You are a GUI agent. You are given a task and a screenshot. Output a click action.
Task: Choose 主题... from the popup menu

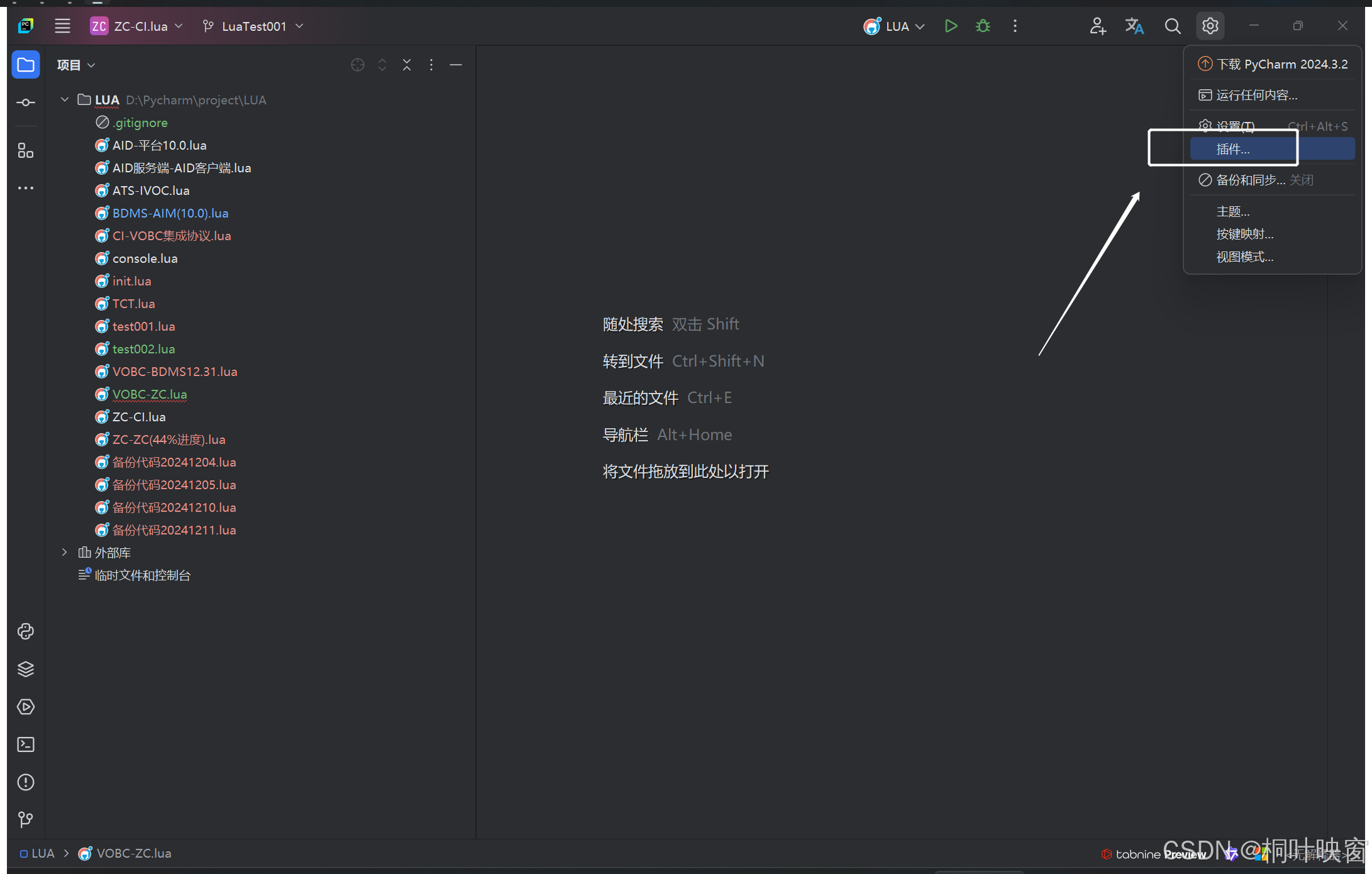pyautogui.click(x=1233, y=212)
